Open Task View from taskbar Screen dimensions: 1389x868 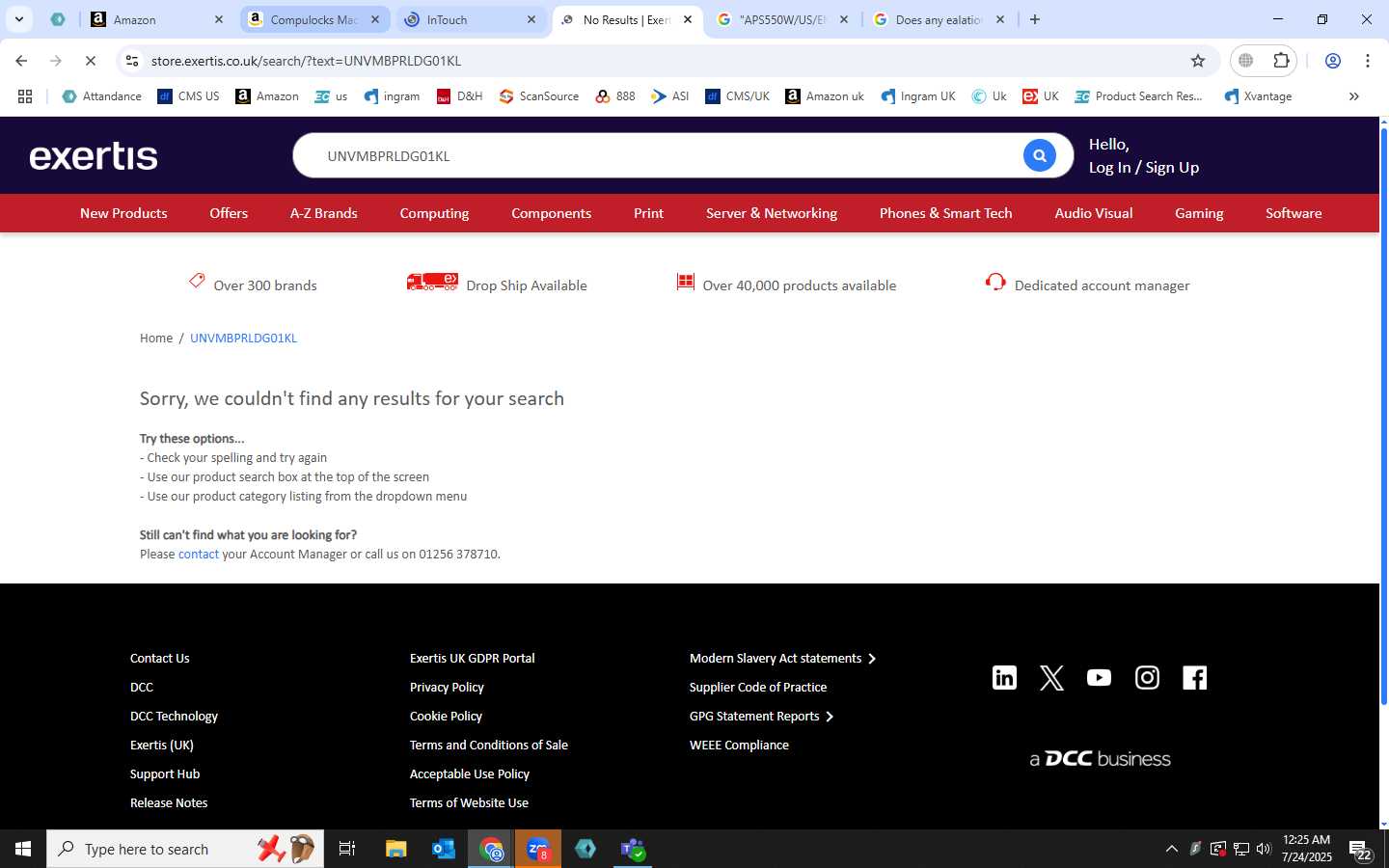[x=346, y=849]
